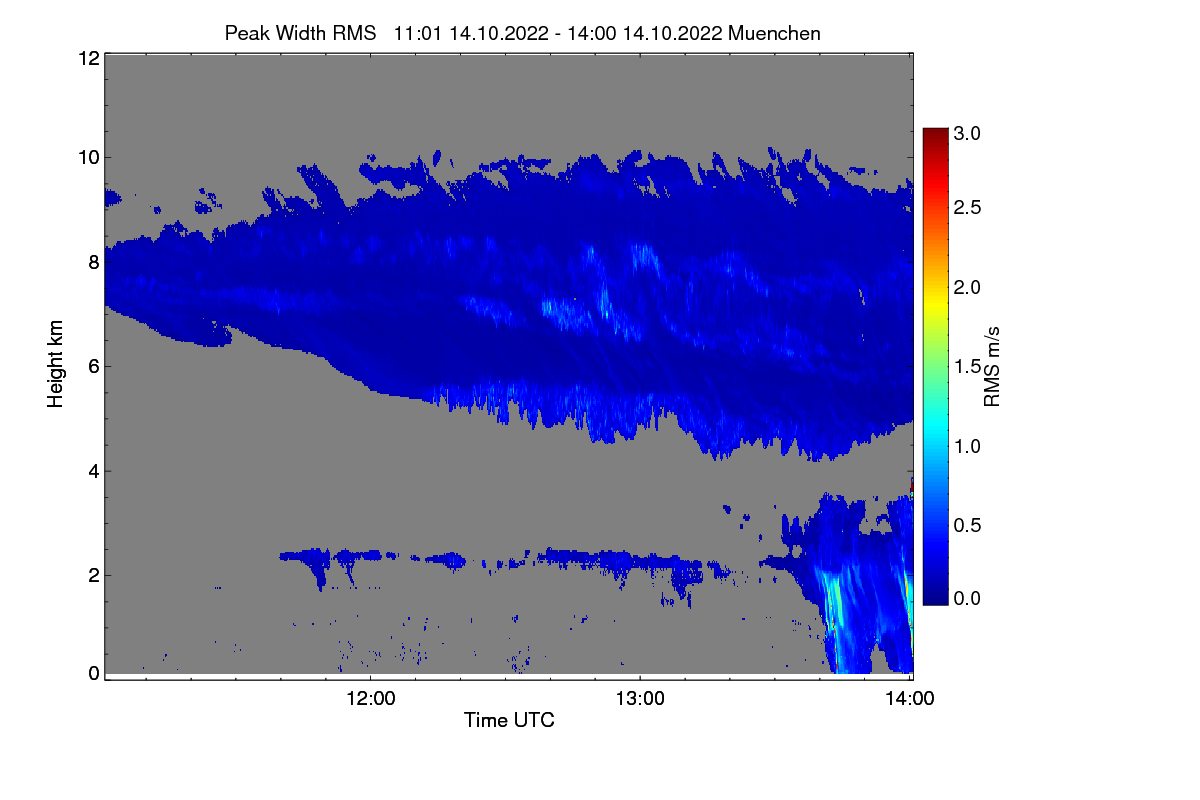Click the colorbar value 1.0

(967, 445)
